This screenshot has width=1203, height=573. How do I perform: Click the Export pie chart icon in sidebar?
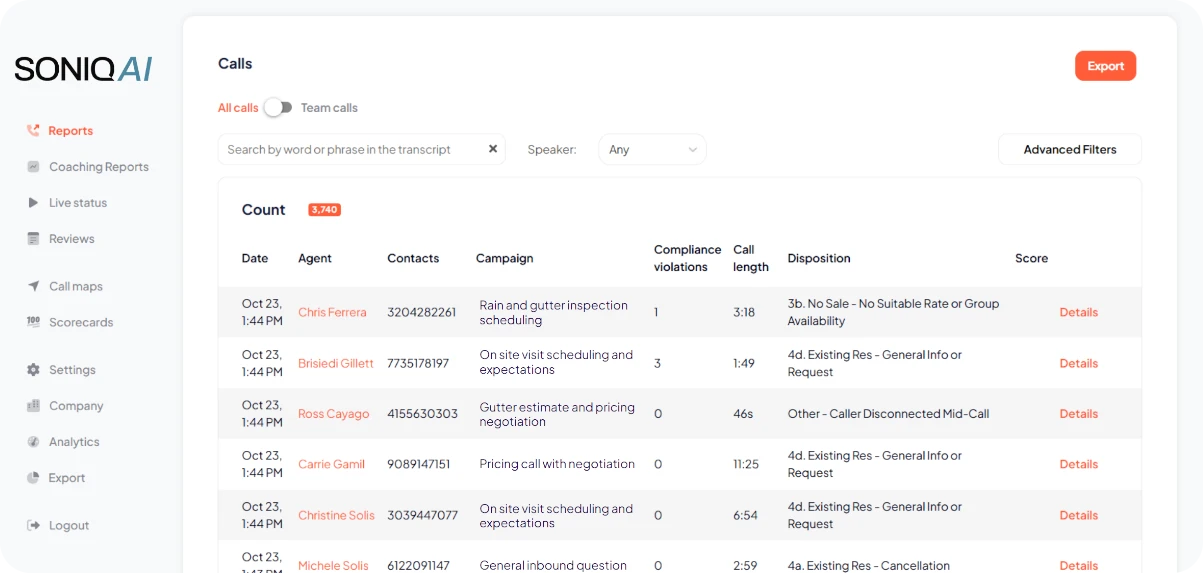33,477
